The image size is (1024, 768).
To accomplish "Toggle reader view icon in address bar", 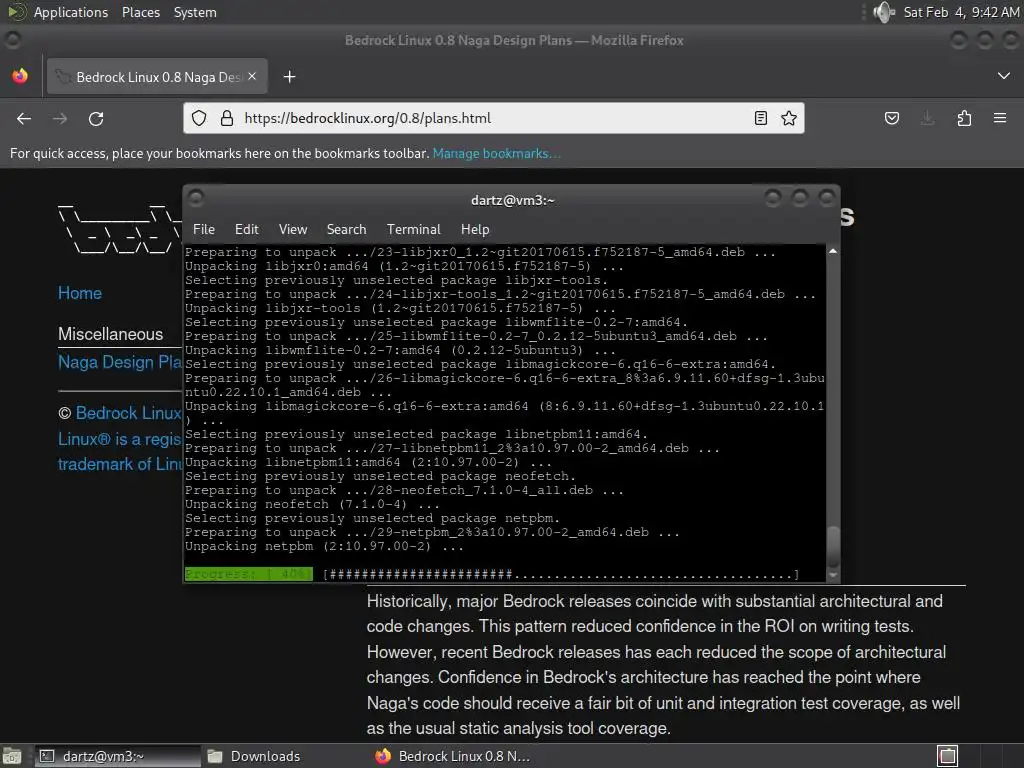I will coord(761,118).
